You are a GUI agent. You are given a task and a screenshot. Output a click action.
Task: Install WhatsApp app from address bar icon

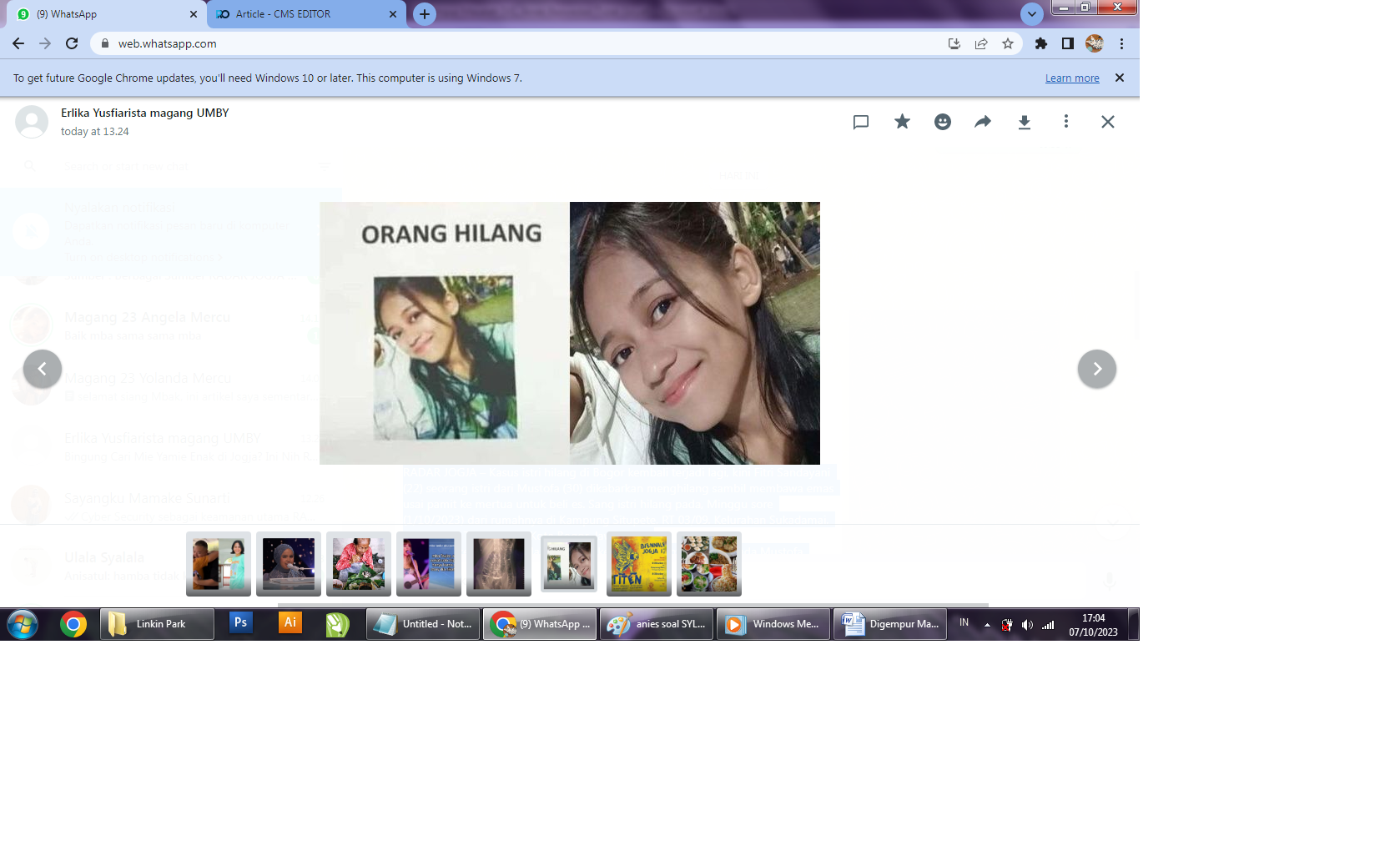[954, 43]
